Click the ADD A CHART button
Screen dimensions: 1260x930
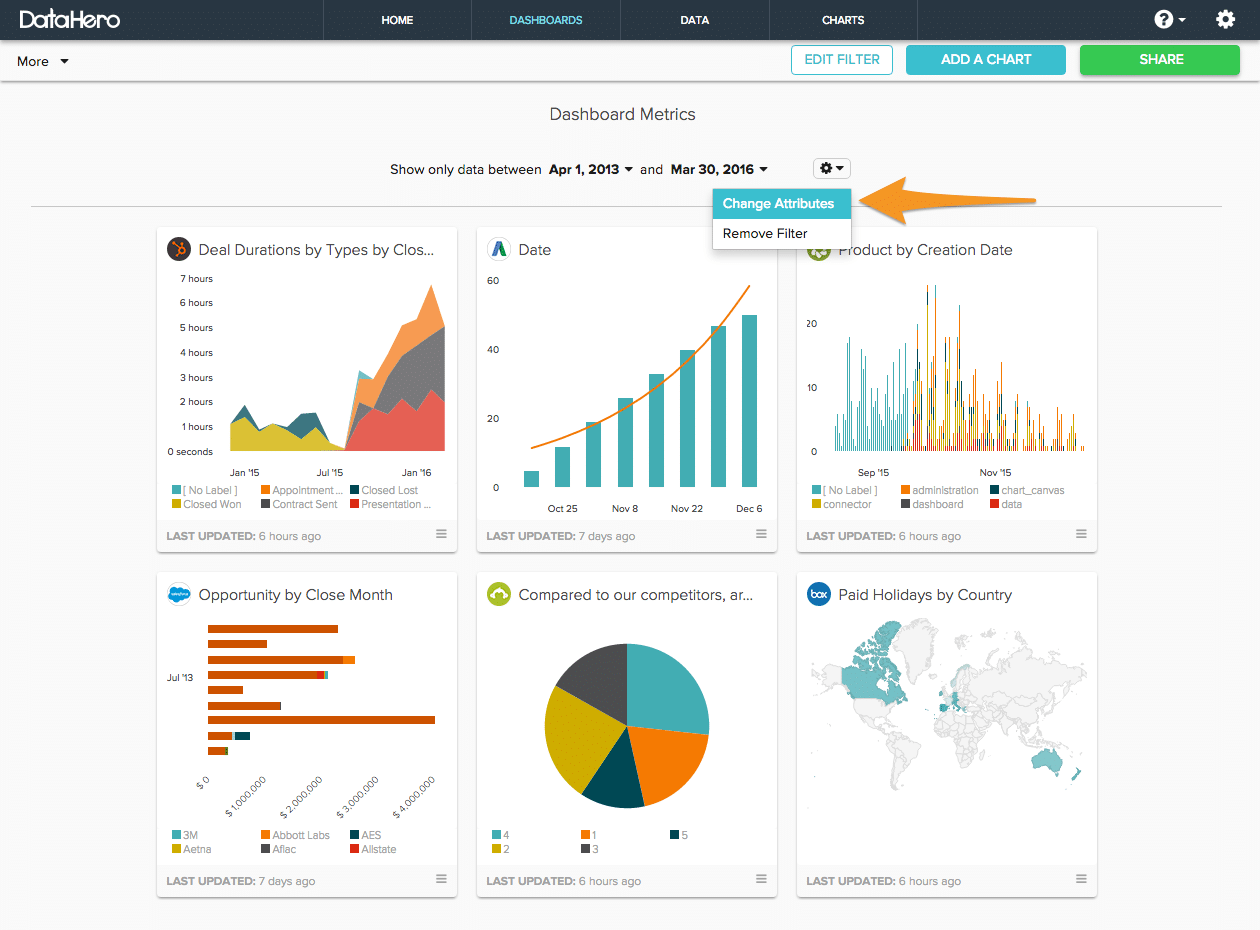coord(986,59)
